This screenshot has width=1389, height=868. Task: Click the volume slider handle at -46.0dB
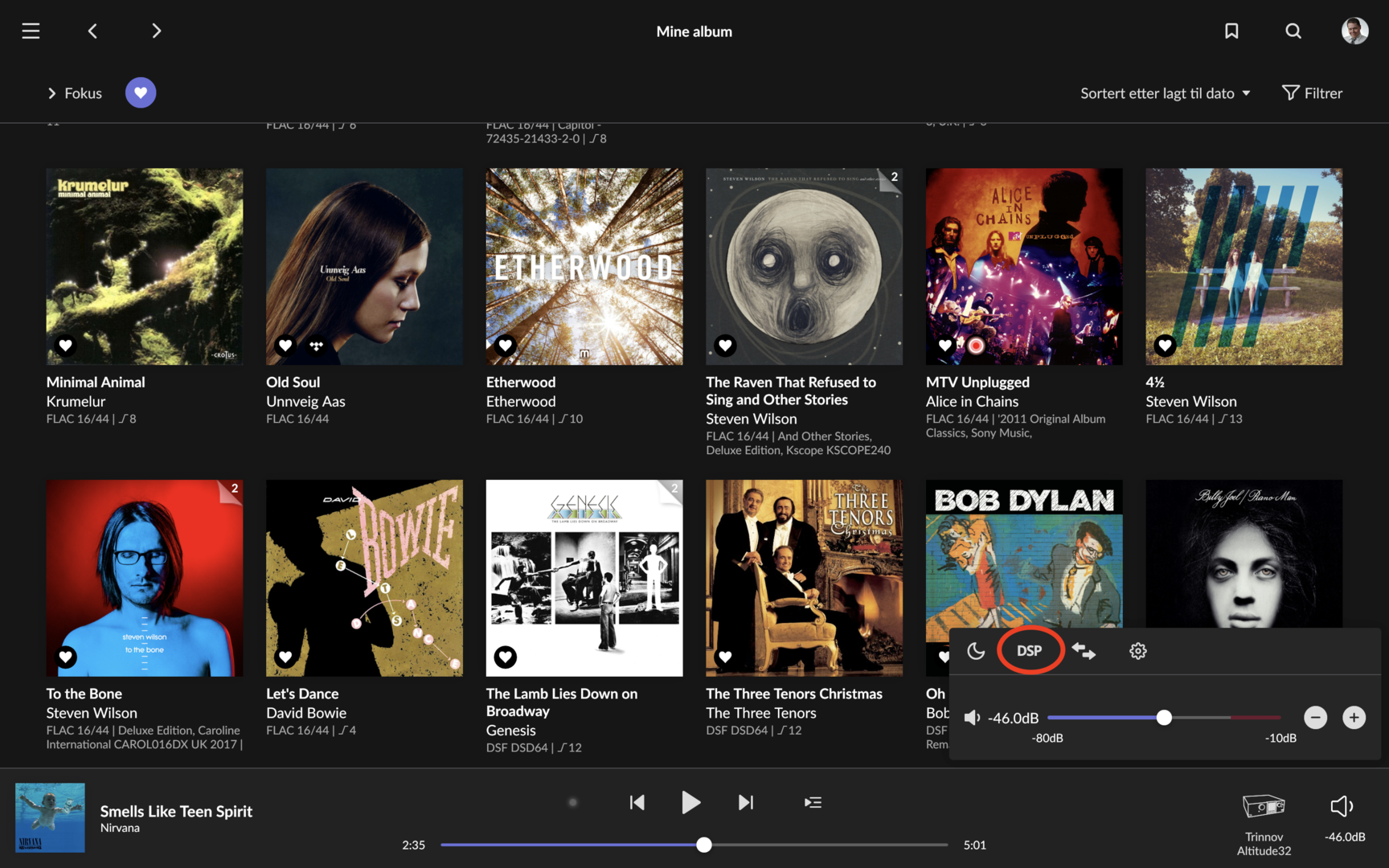1164,718
